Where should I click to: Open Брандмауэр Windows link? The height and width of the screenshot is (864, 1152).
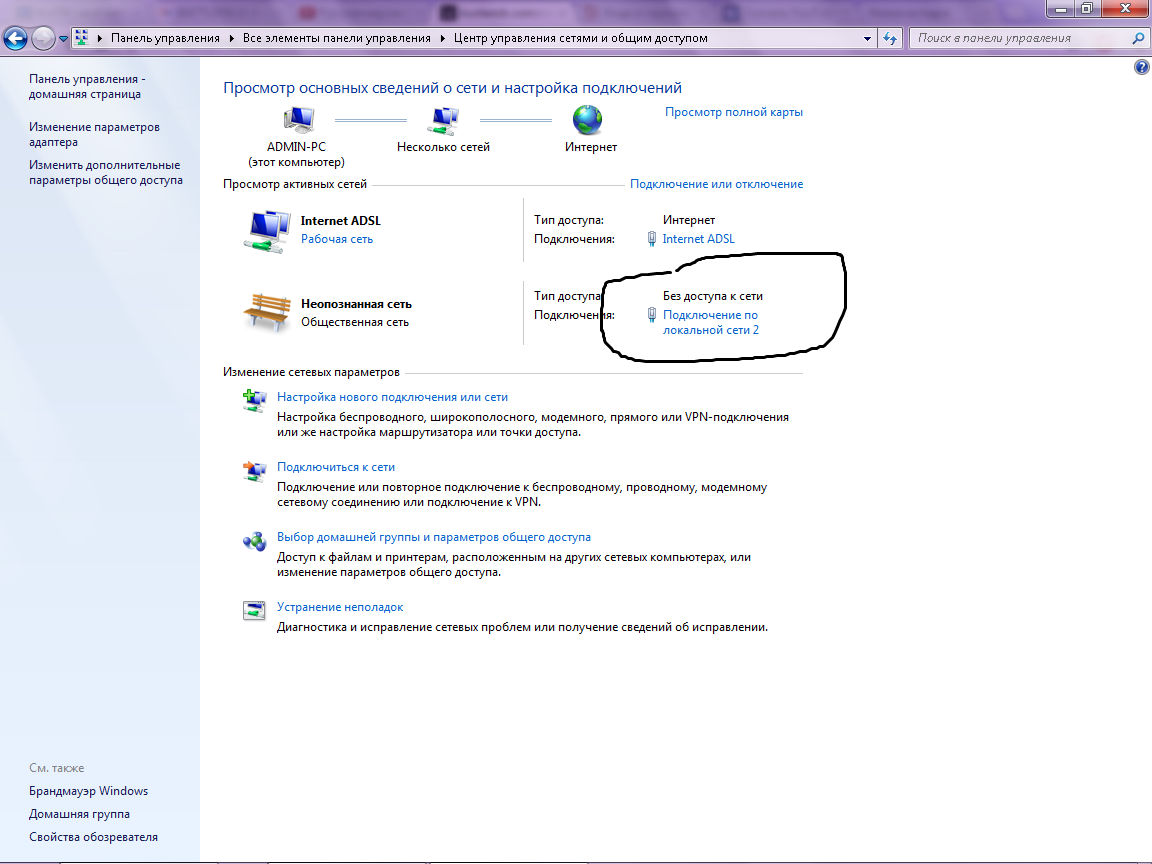pos(88,791)
